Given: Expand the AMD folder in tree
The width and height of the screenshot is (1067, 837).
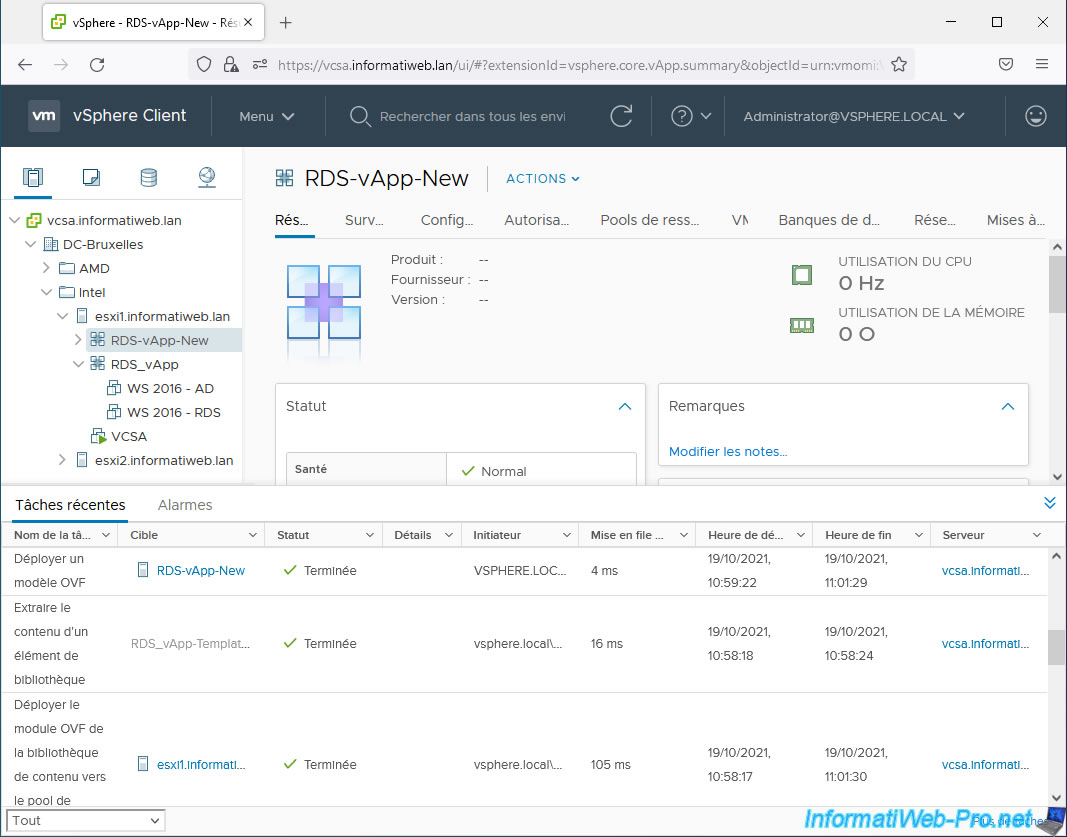Looking at the screenshot, I should tap(46, 268).
